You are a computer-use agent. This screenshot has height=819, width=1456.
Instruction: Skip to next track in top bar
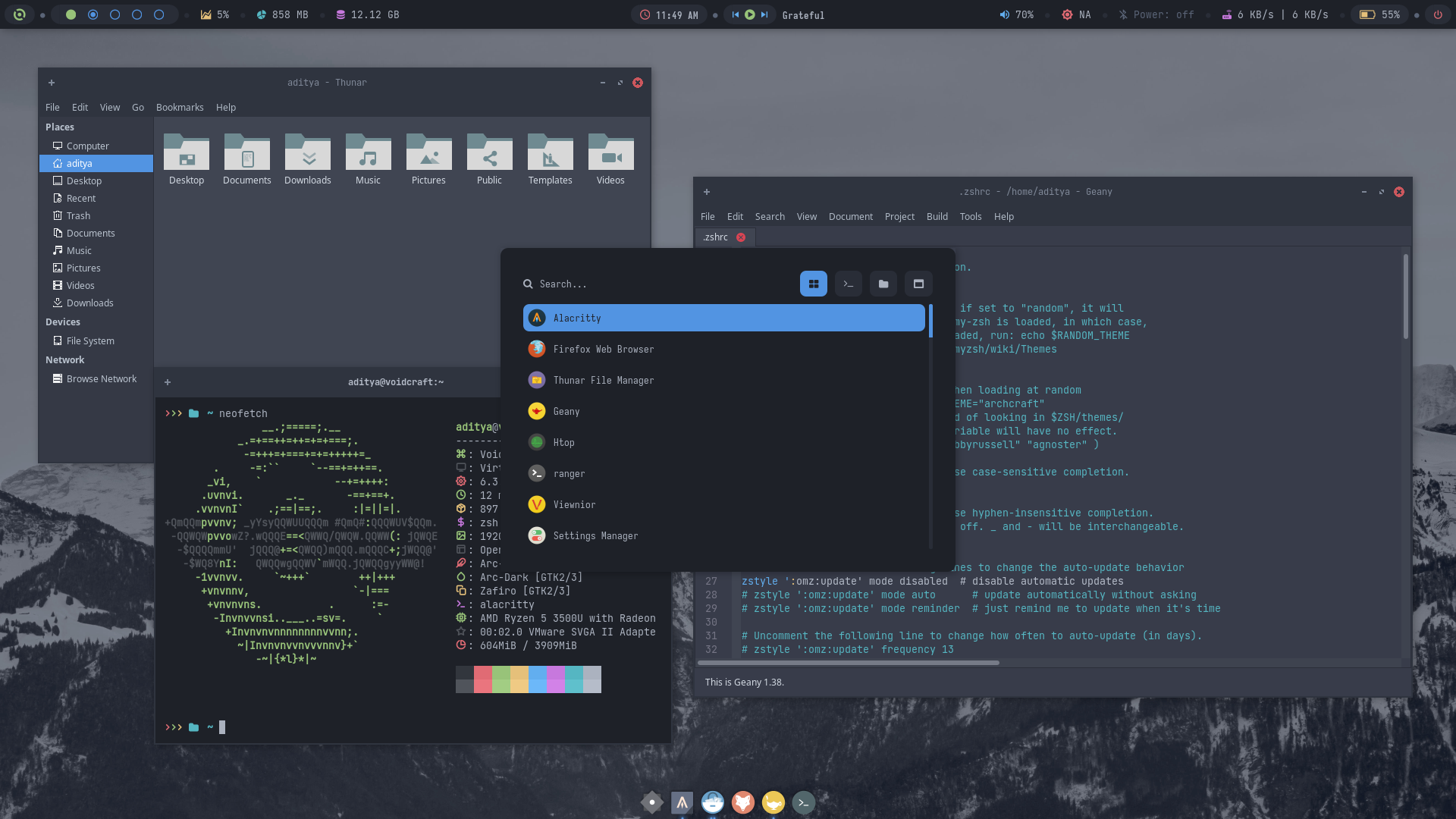point(764,14)
